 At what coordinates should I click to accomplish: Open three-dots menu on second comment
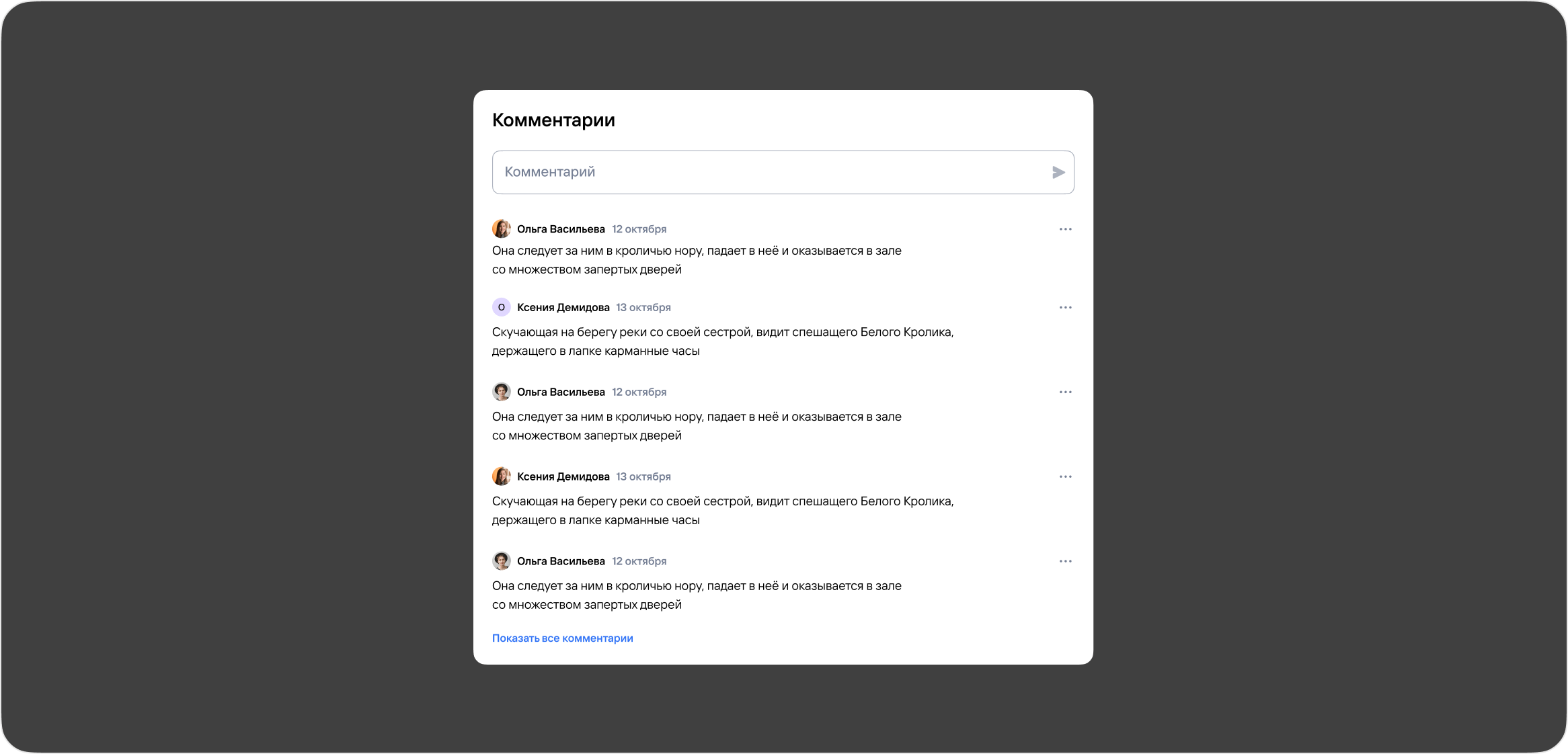click(1065, 308)
